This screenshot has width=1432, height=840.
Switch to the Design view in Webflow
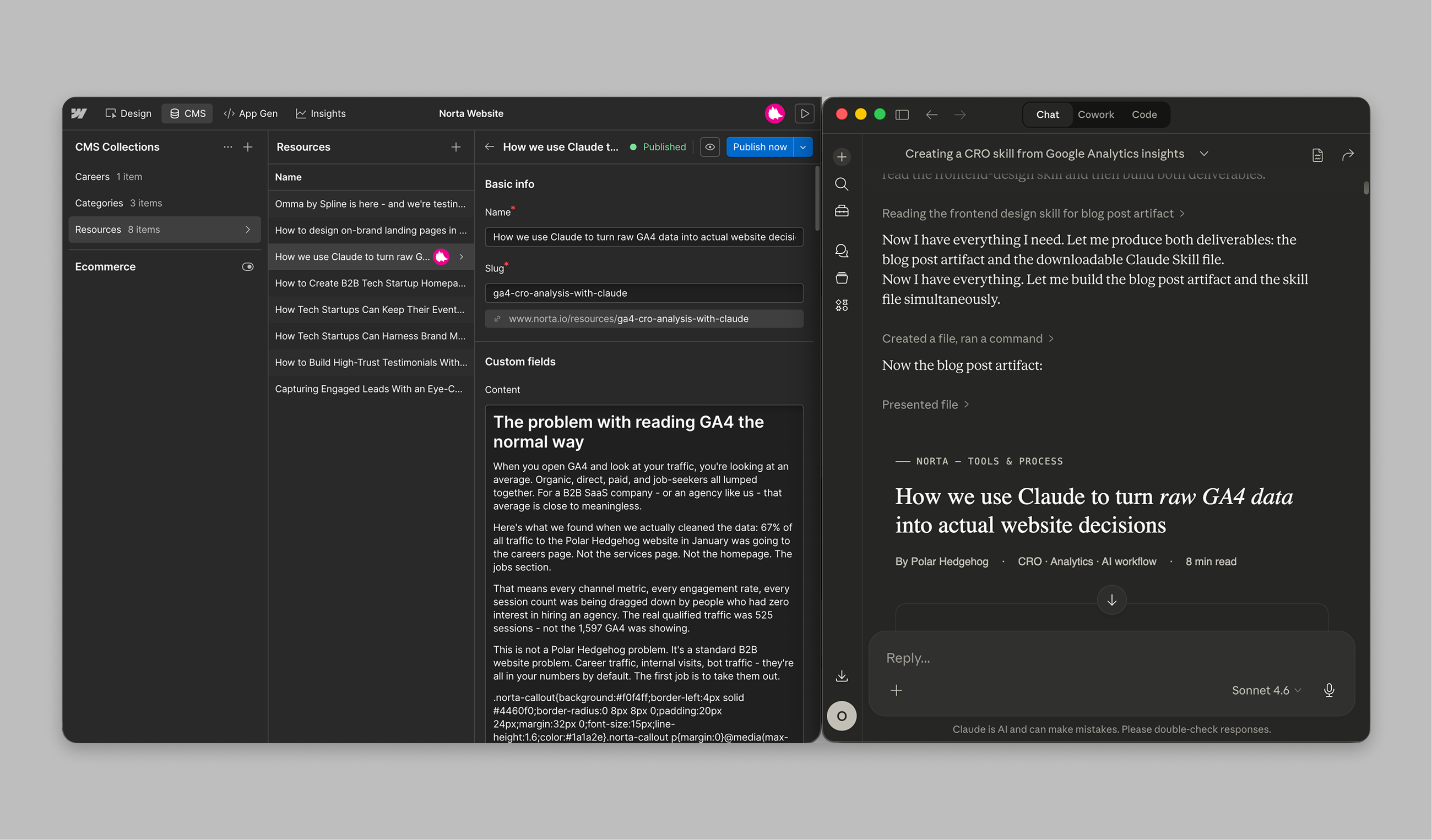pos(128,113)
